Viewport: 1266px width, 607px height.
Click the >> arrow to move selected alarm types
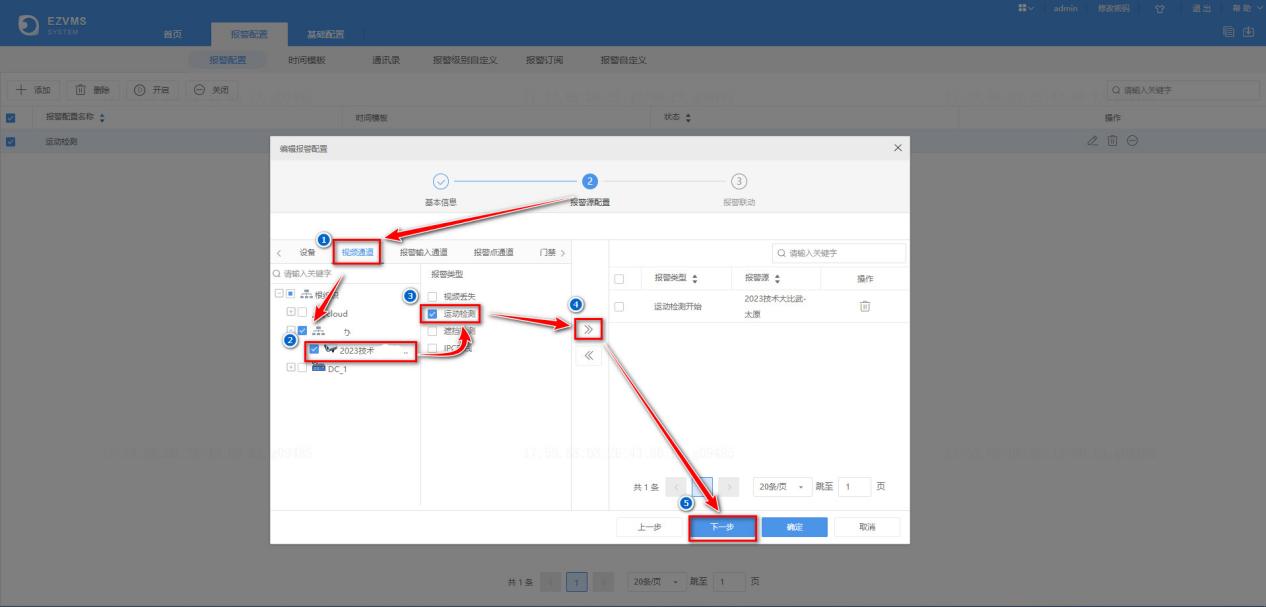point(588,329)
